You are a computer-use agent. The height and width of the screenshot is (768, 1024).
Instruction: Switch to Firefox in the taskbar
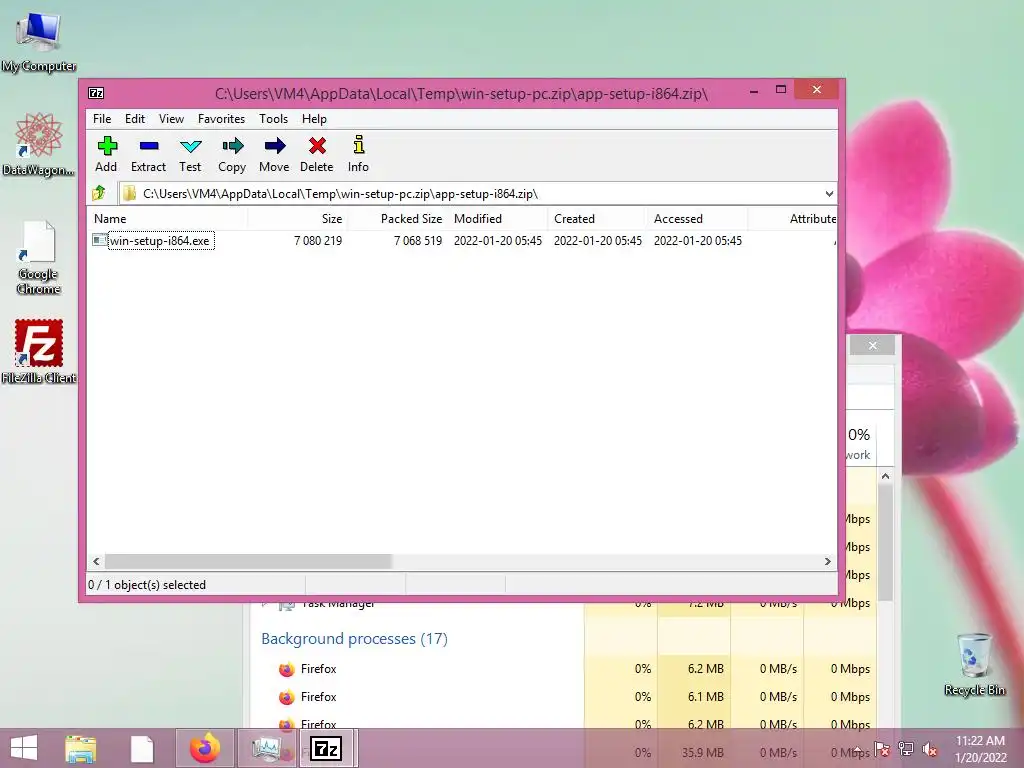click(204, 748)
